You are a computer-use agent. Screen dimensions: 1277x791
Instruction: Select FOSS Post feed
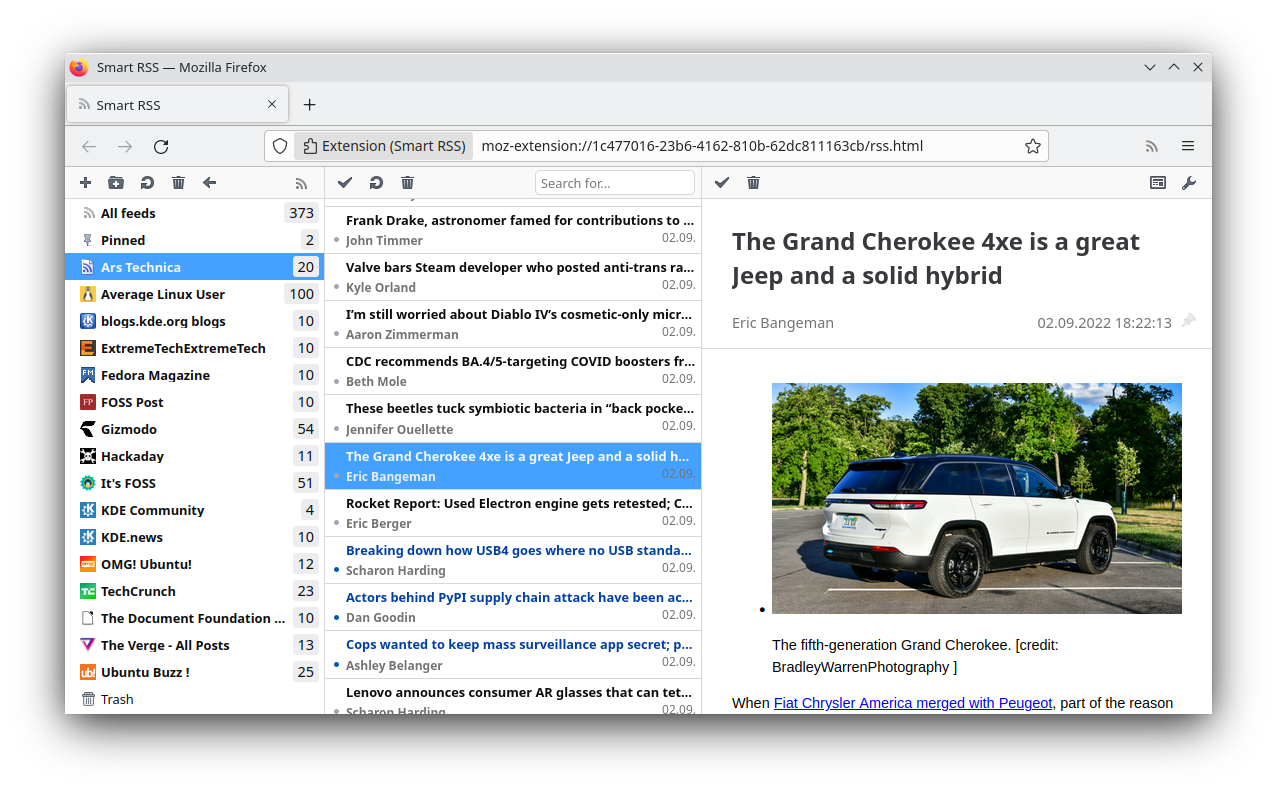coord(195,402)
